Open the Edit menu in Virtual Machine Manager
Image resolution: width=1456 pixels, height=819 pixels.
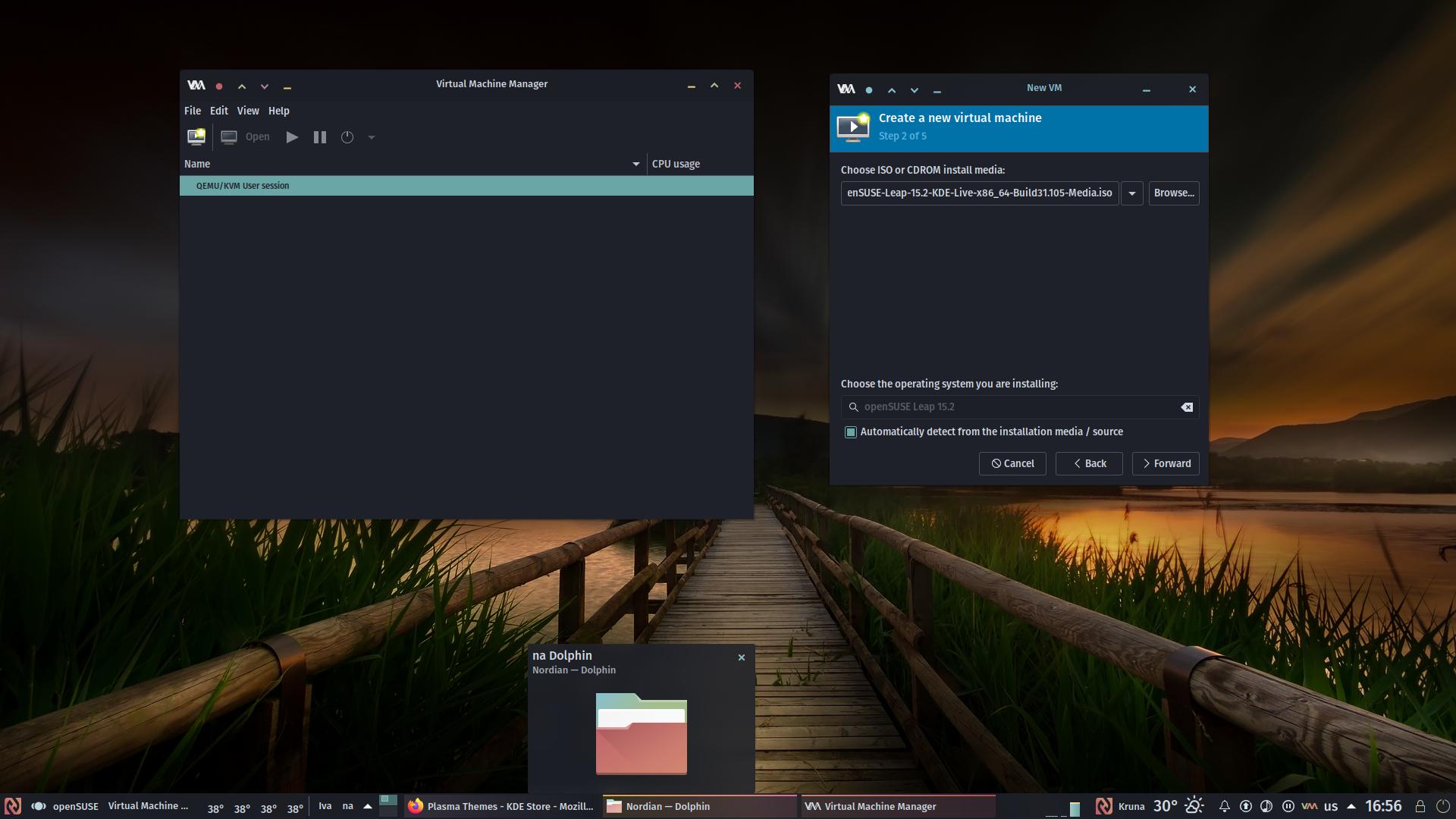(x=219, y=111)
